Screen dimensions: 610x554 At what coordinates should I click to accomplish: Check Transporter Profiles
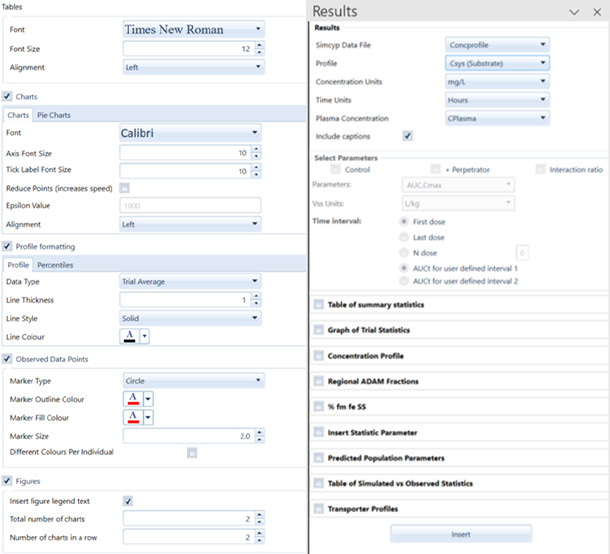[x=319, y=508]
